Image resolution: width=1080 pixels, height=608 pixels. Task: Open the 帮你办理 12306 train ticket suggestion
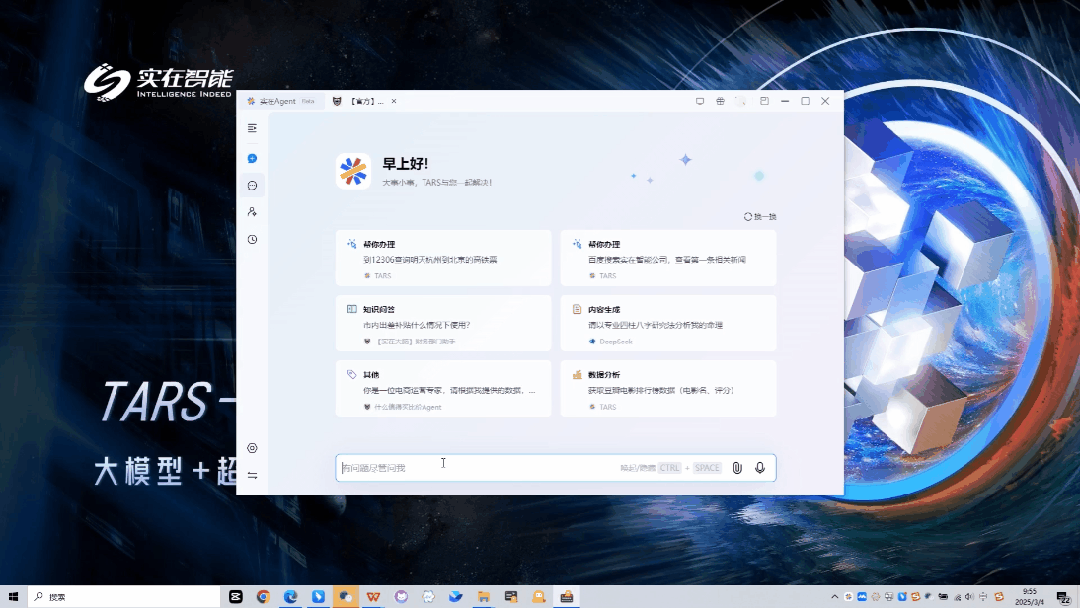(443, 257)
